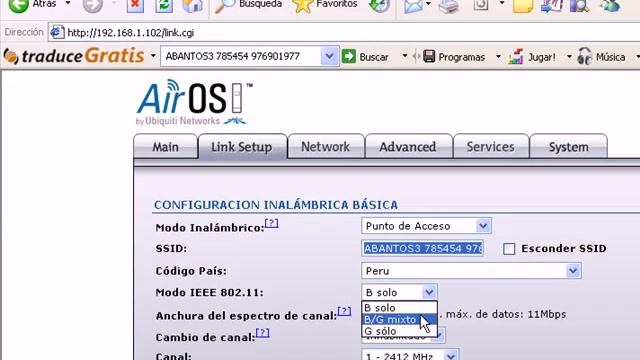The height and width of the screenshot is (360, 640).
Task: Toggle the Esconder SSID checkbox
Action: pos(509,249)
